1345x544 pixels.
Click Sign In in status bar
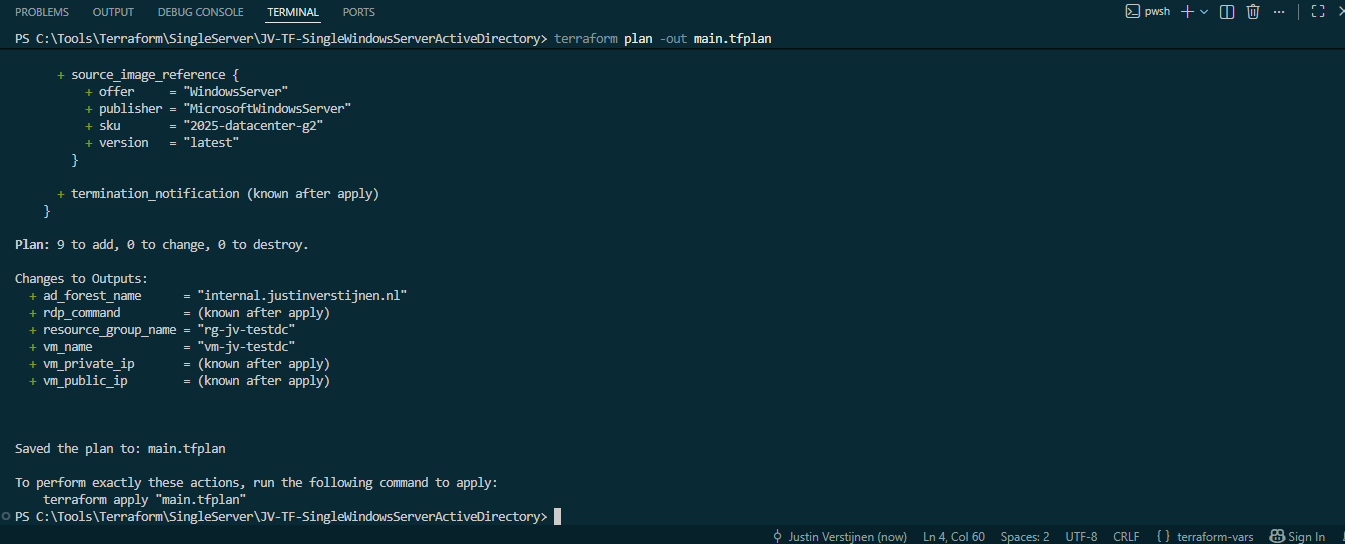pyautogui.click(x=1306, y=536)
